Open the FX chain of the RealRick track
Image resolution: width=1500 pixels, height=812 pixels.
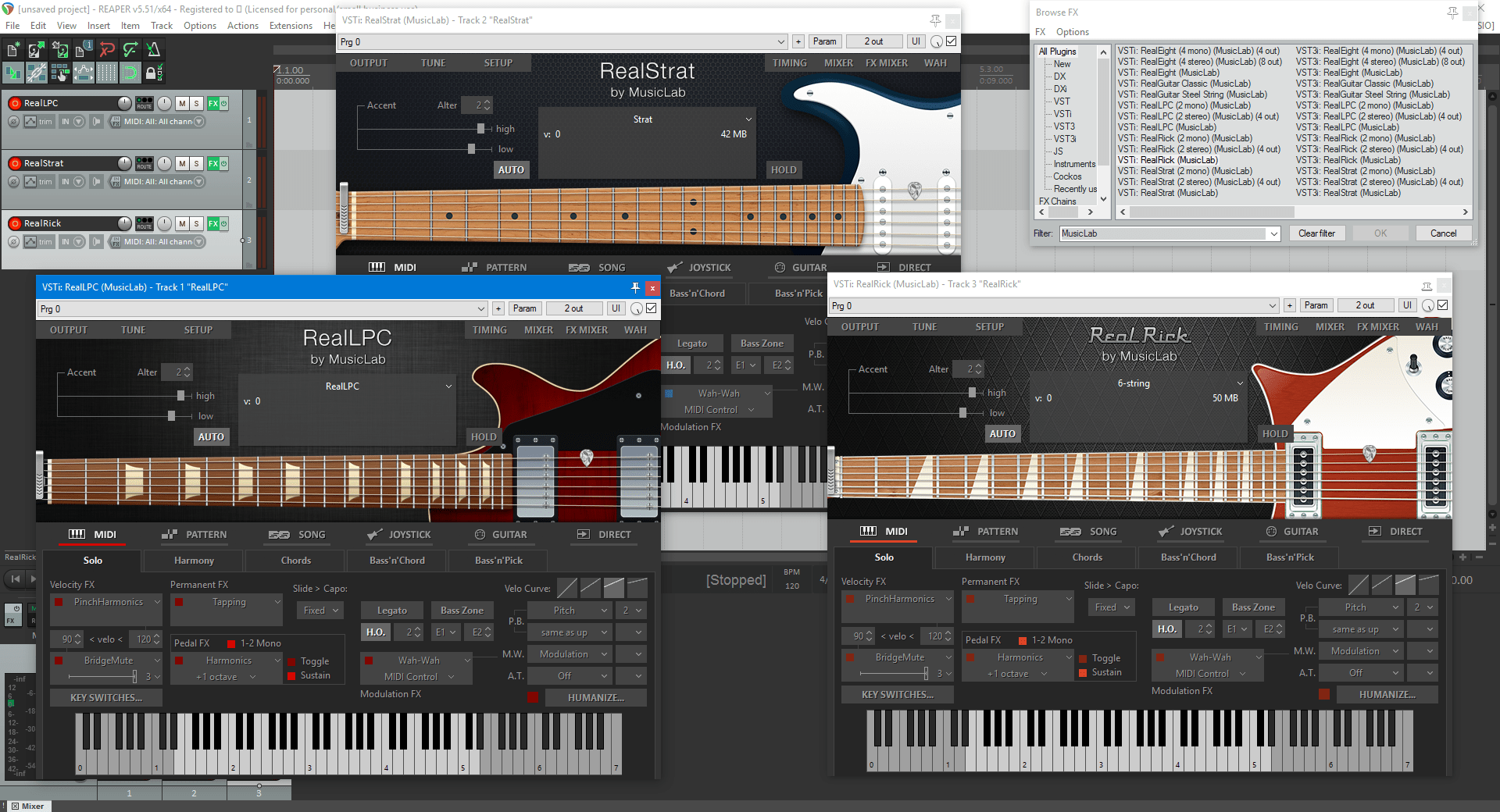click(212, 223)
